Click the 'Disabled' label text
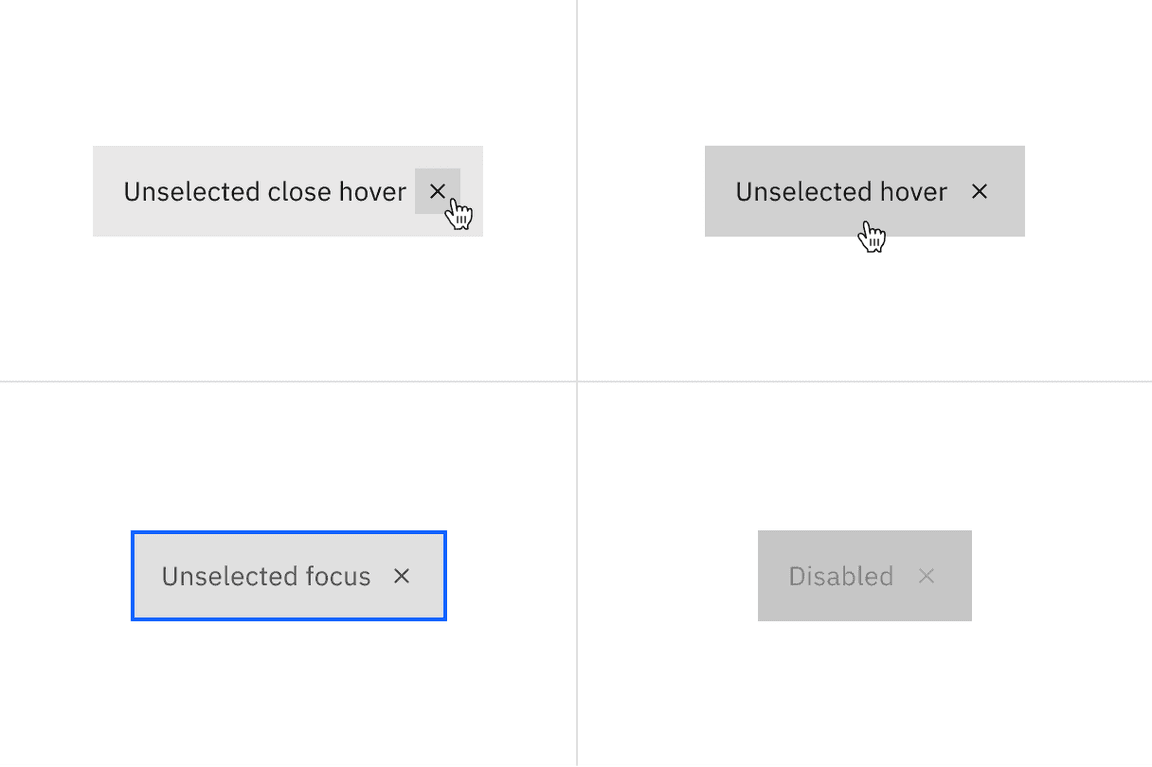1152x767 pixels. tap(841, 576)
